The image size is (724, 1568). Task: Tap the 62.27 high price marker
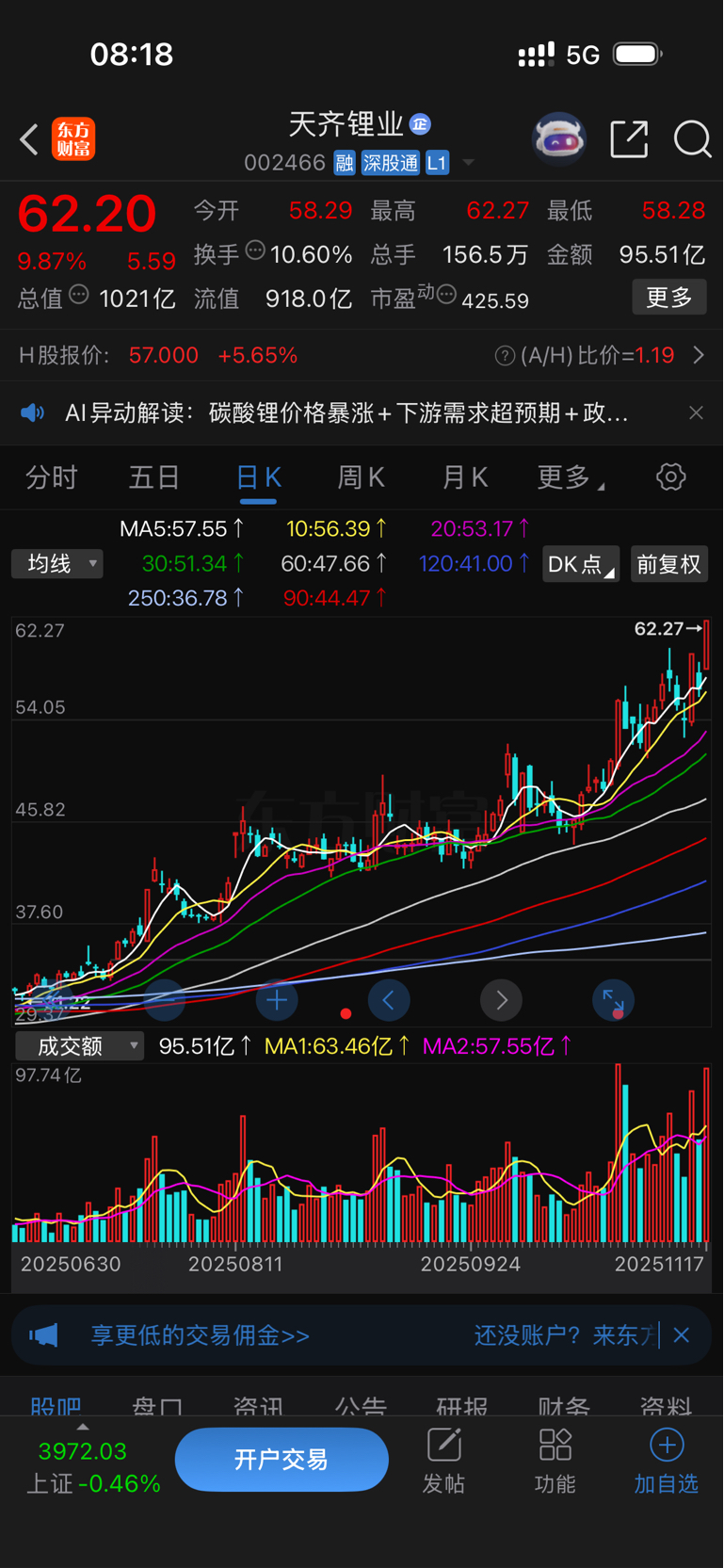668,628
